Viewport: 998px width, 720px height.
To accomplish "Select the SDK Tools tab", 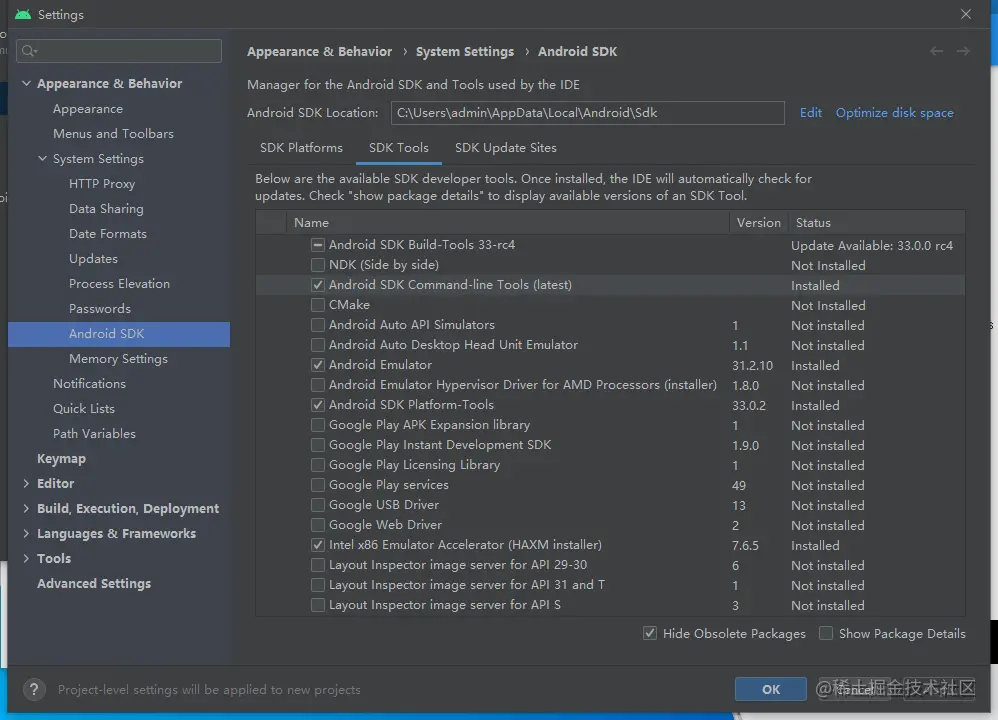I will point(398,148).
